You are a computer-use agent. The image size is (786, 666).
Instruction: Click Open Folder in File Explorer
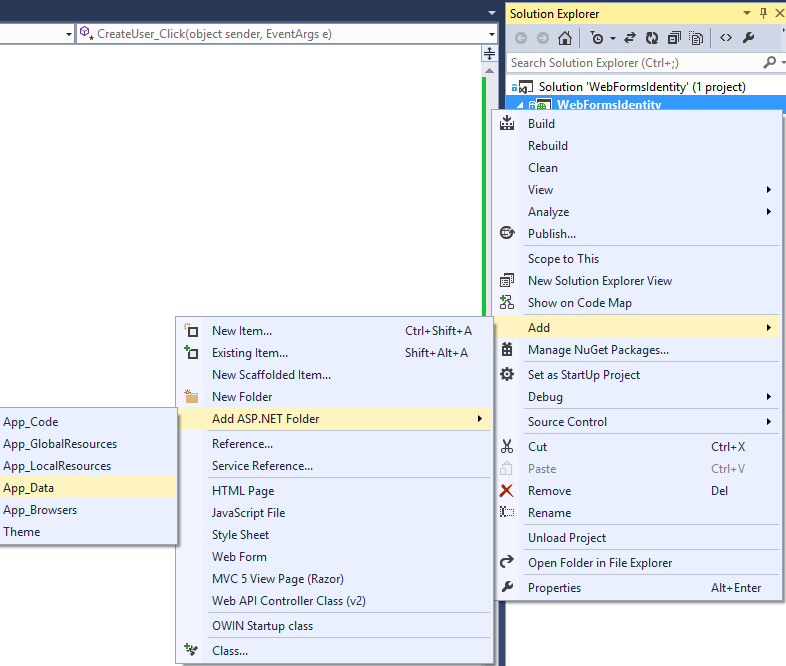click(x=600, y=563)
